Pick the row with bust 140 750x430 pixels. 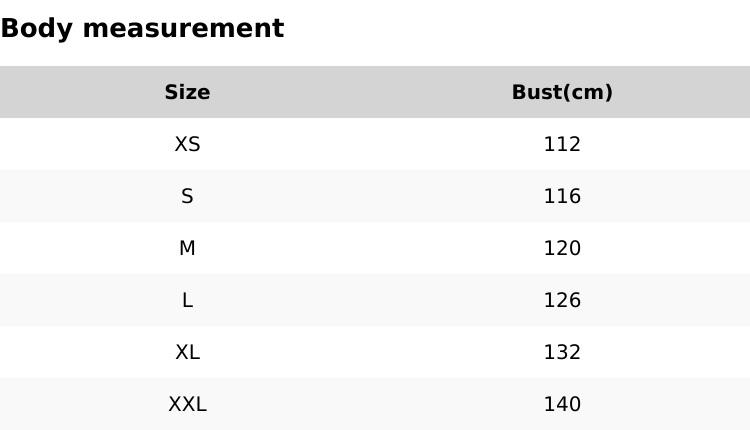(x=375, y=404)
